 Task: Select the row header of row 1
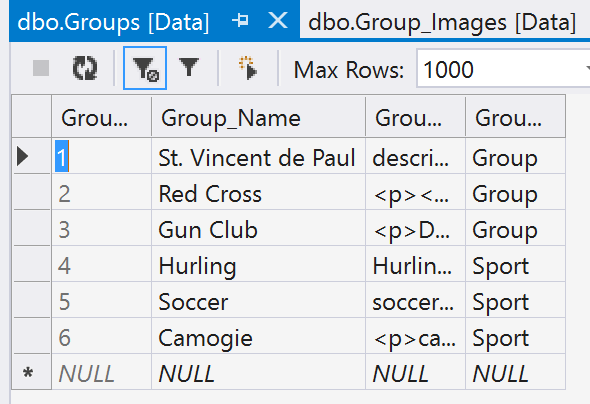32,156
